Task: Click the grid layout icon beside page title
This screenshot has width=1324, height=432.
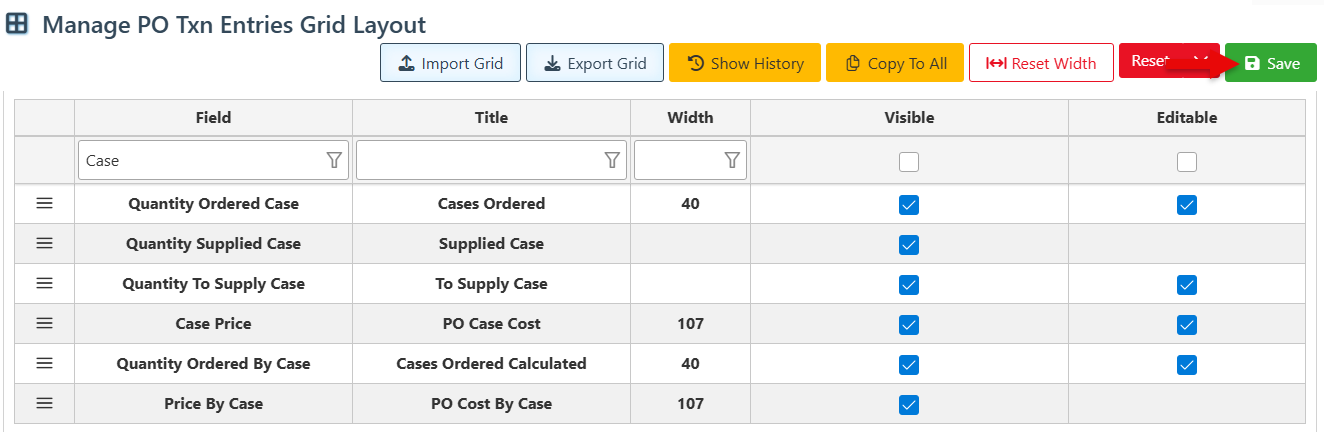Action: (17, 24)
